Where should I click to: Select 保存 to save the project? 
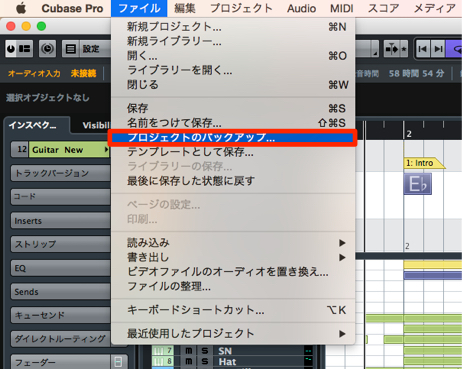point(233,108)
